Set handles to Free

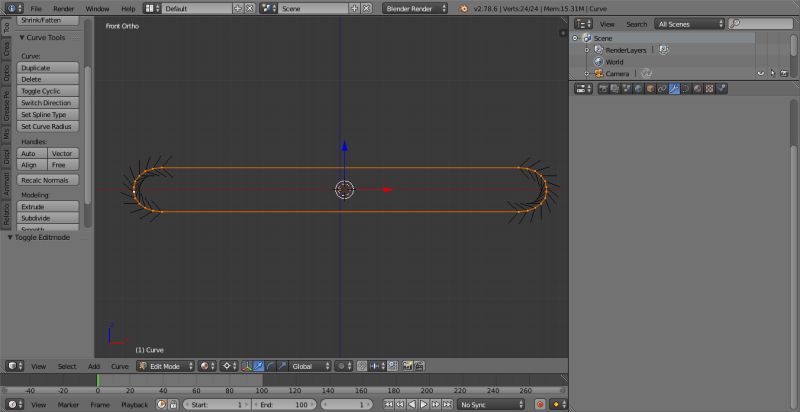63,165
